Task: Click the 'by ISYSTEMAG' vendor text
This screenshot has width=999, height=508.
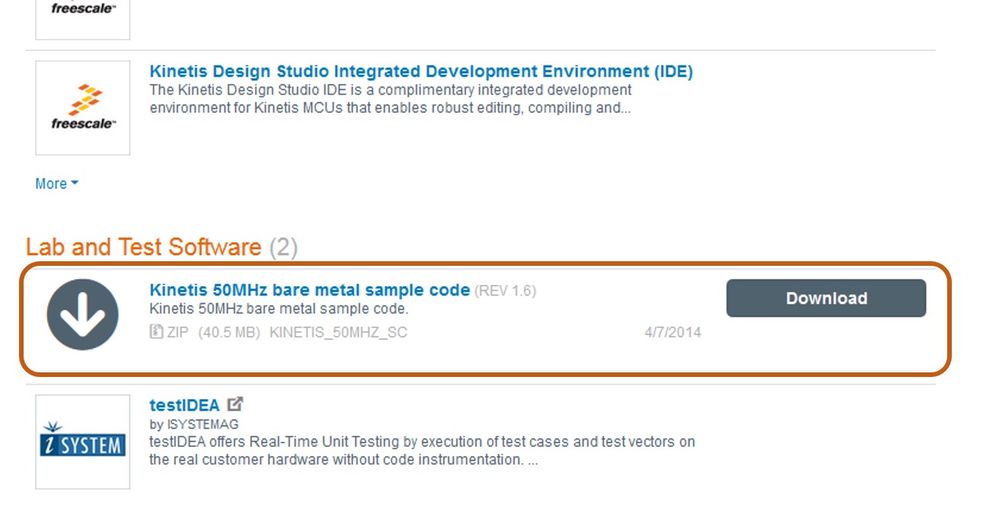Action: tap(193, 424)
